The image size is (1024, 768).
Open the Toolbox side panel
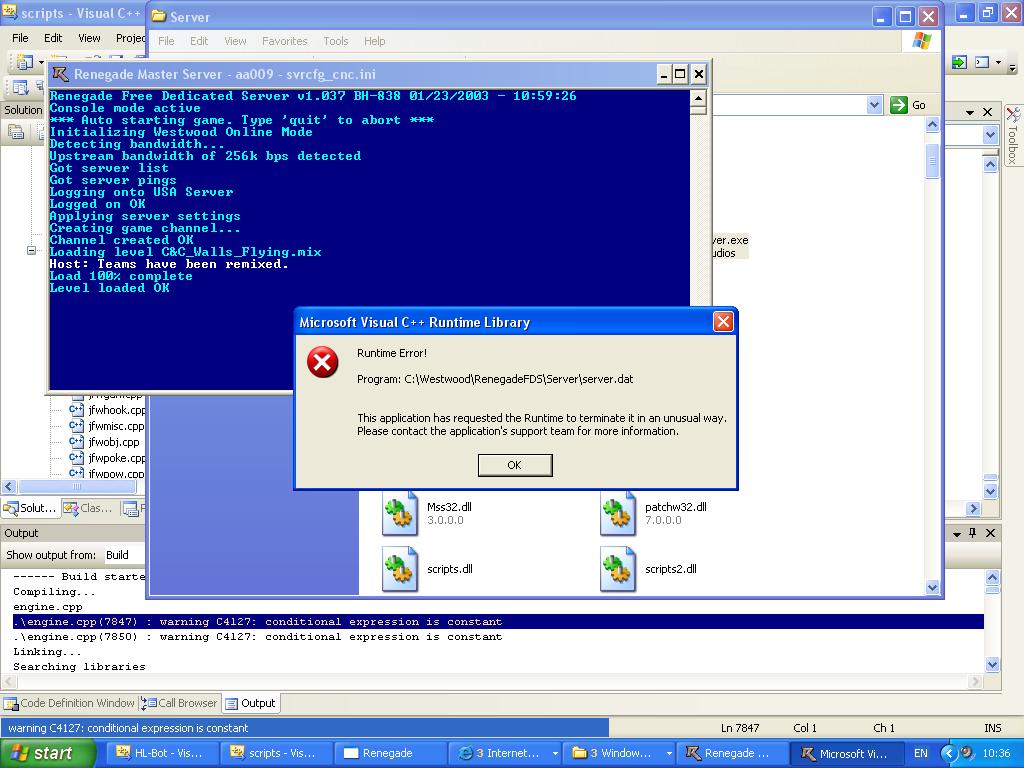coord(1012,136)
